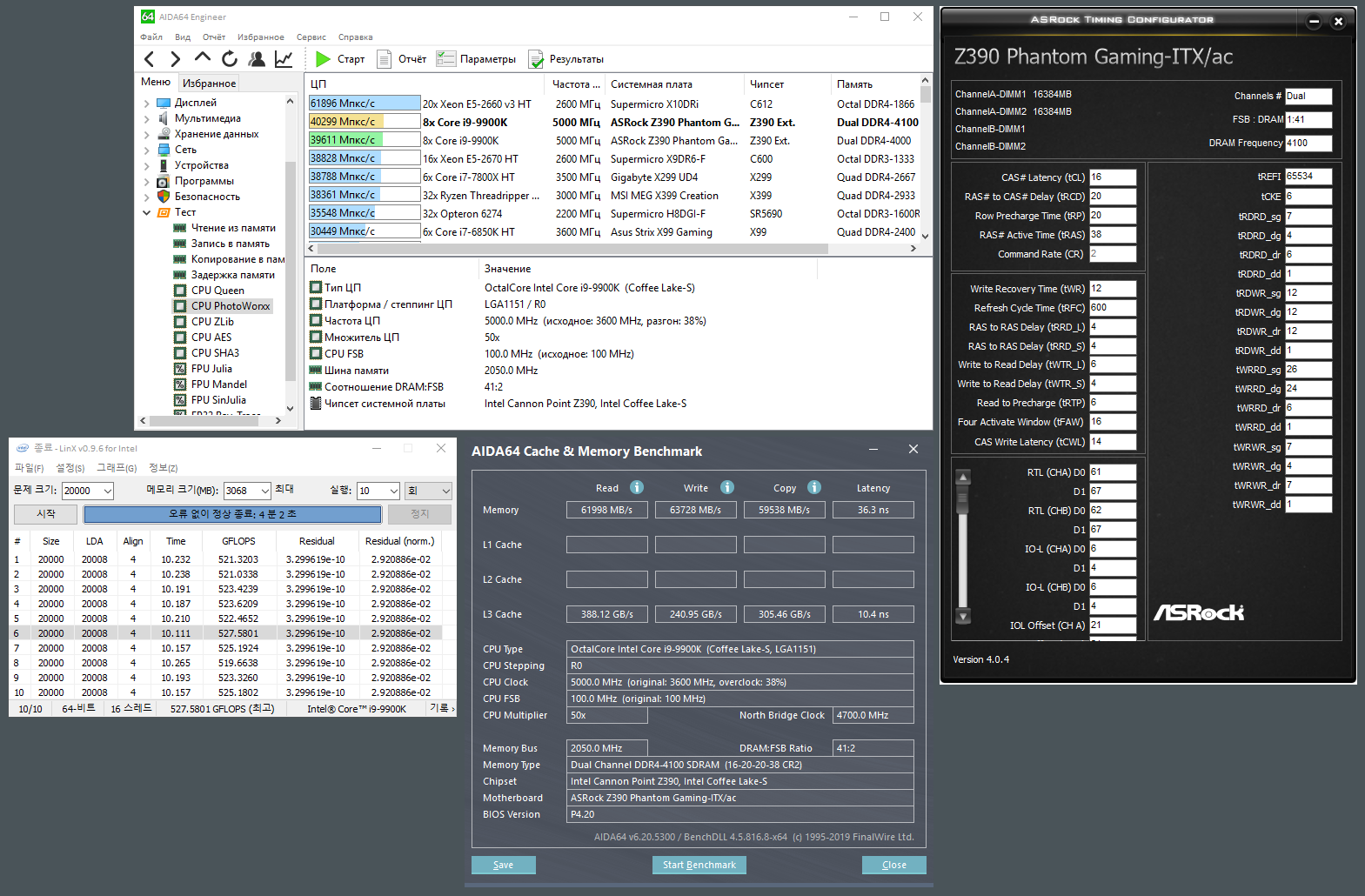
Task: Show info for Read column in benchmark
Action: 637,487
